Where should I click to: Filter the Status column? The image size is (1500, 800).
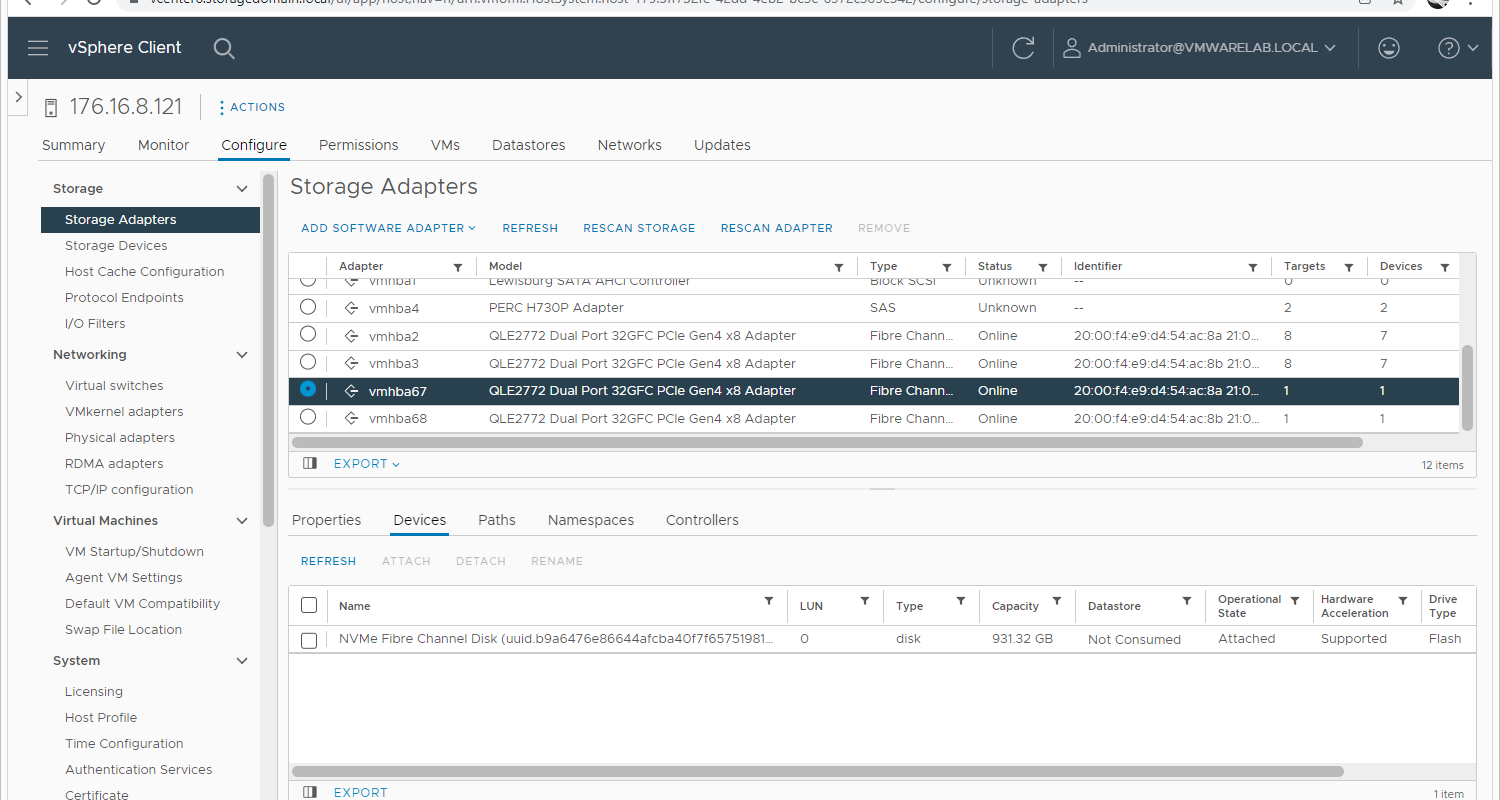(1043, 267)
